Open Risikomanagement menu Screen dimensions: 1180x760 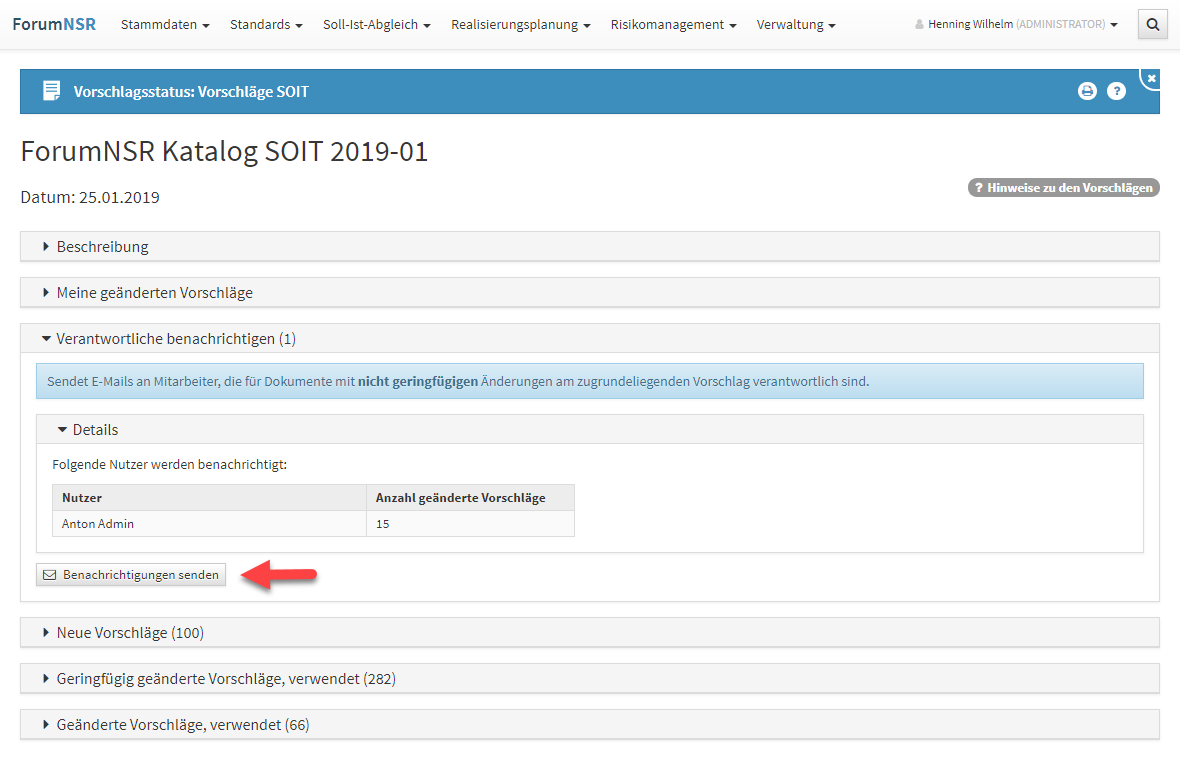673,25
